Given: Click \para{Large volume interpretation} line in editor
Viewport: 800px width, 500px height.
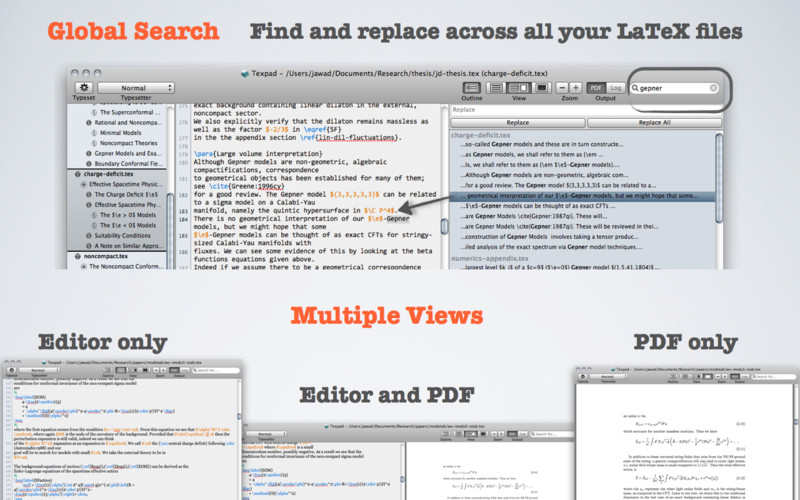Looking at the screenshot, I should click(x=258, y=154).
